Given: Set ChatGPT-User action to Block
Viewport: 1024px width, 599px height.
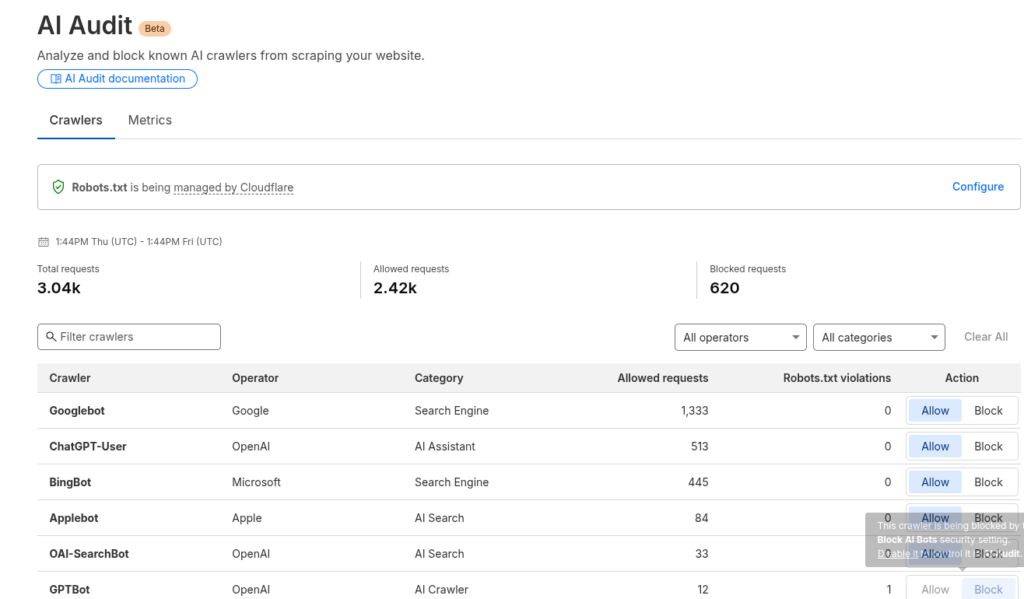Looking at the screenshot, I should pos(988,447).
